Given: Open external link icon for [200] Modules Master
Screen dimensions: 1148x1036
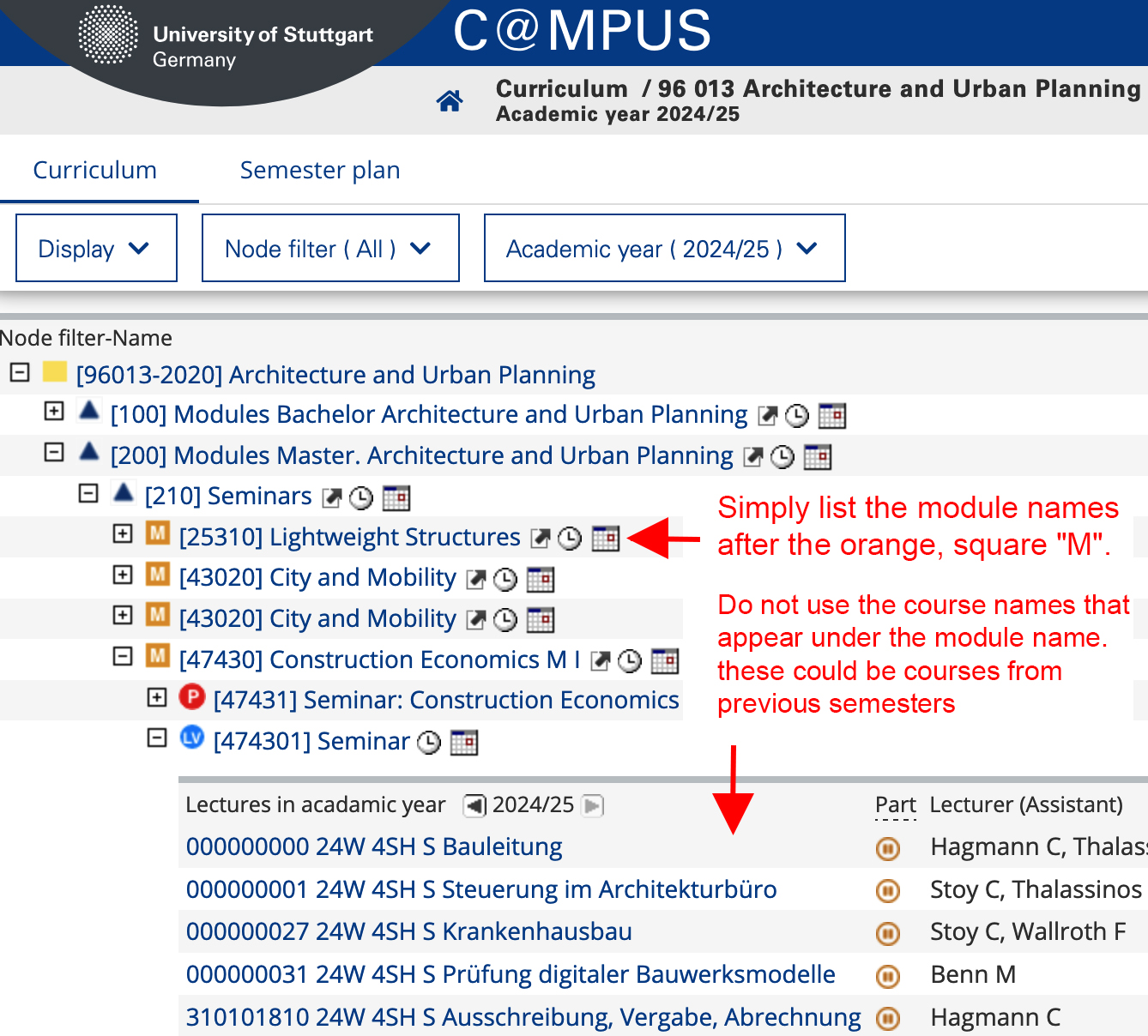Looking at the screenshot, I should click(x=753, y=457).
